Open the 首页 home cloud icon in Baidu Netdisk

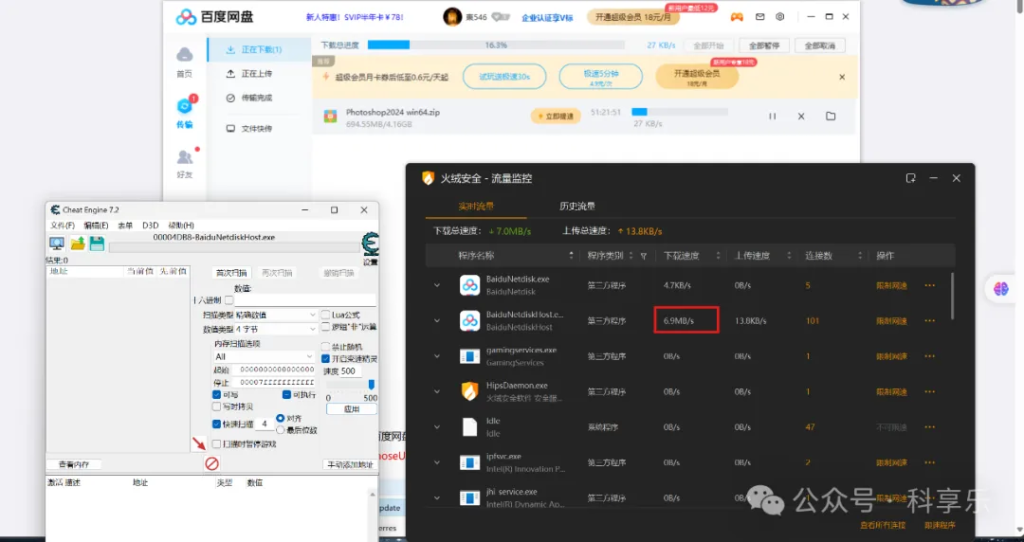tap(184, 54)
